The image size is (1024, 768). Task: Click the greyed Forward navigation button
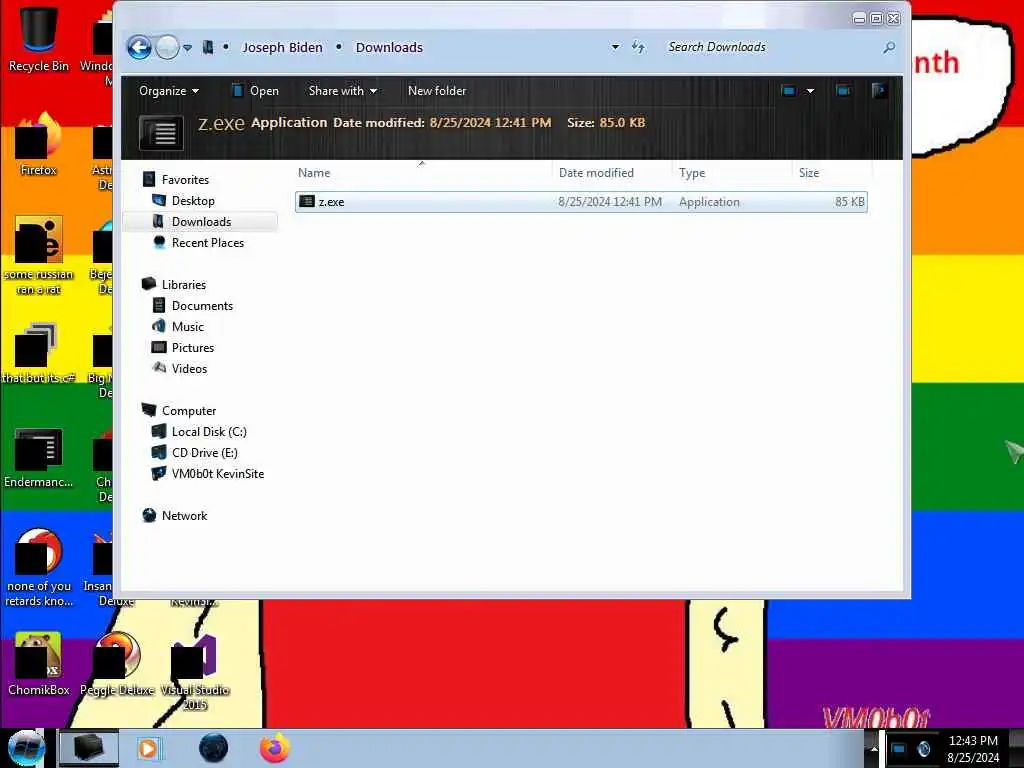(167, 47)
